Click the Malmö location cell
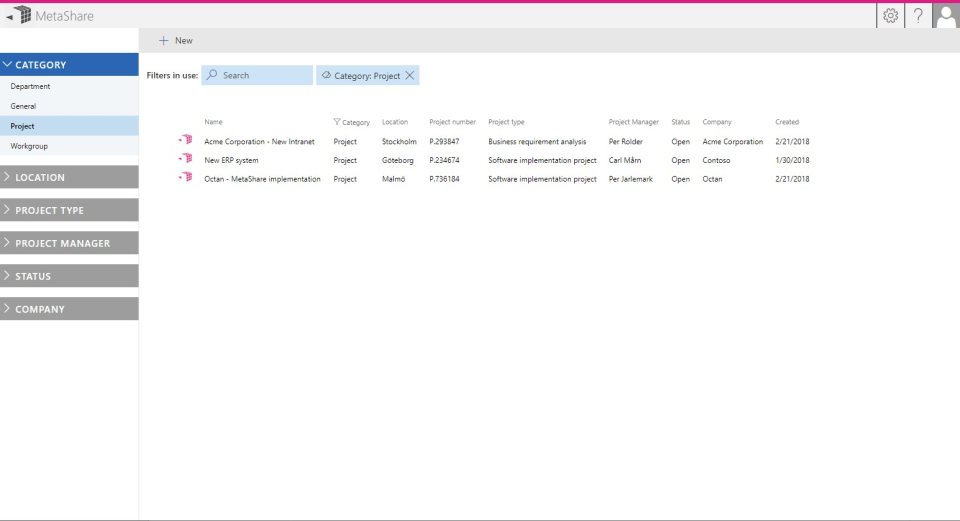 [394, 179]
